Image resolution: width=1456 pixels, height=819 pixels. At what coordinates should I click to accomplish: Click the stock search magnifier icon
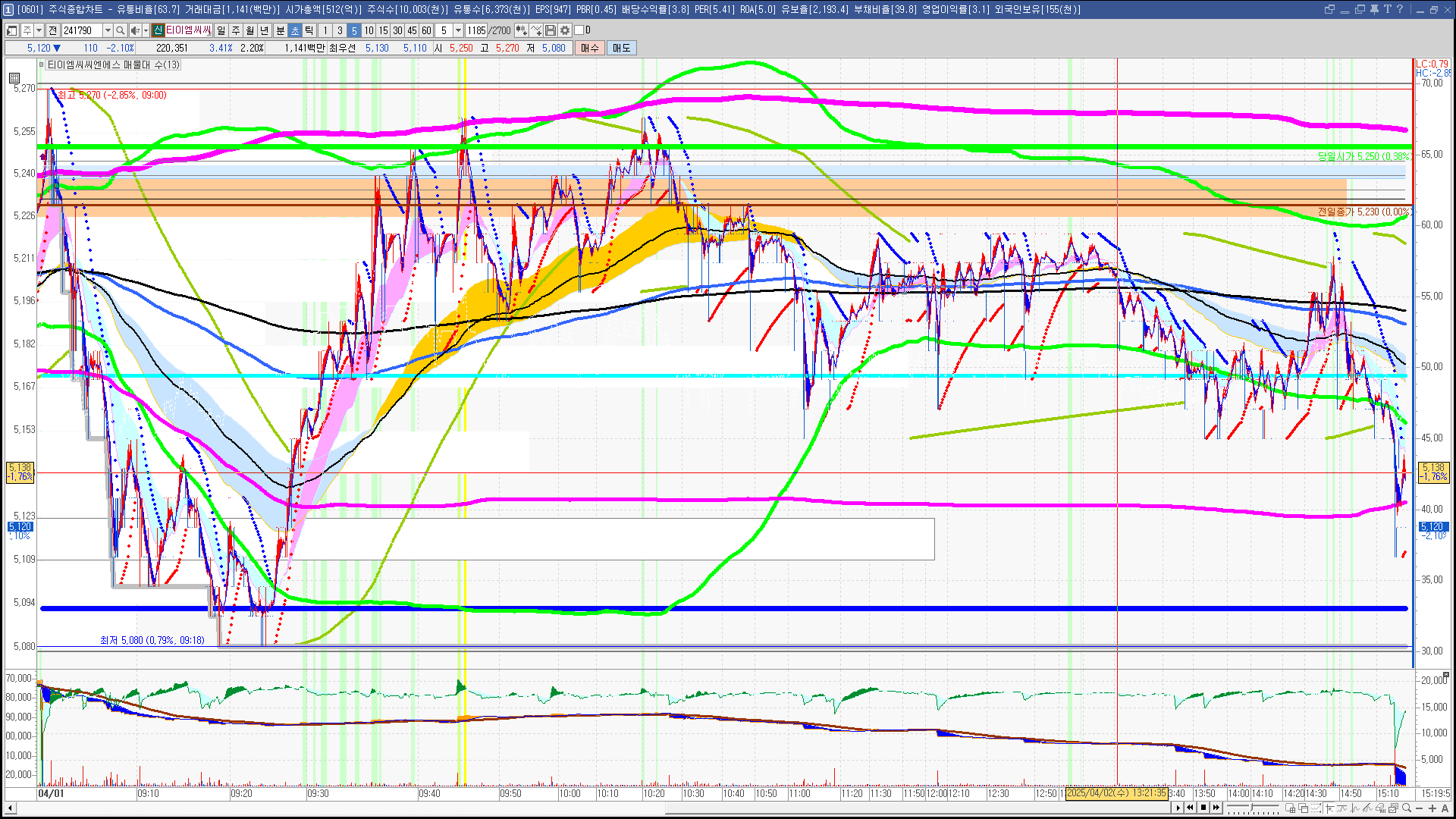[x=120, y=30]
